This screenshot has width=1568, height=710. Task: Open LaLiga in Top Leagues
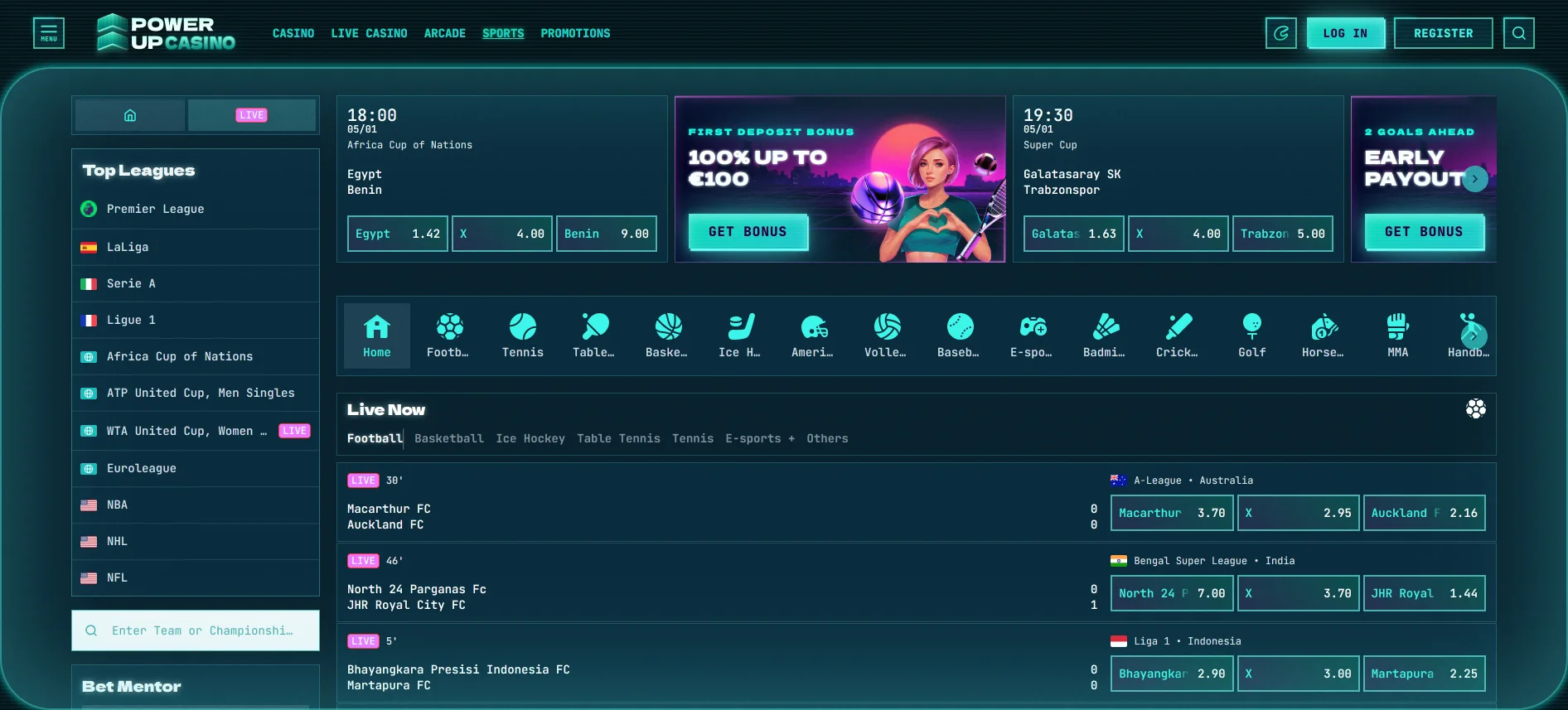[x=196, y=247]
